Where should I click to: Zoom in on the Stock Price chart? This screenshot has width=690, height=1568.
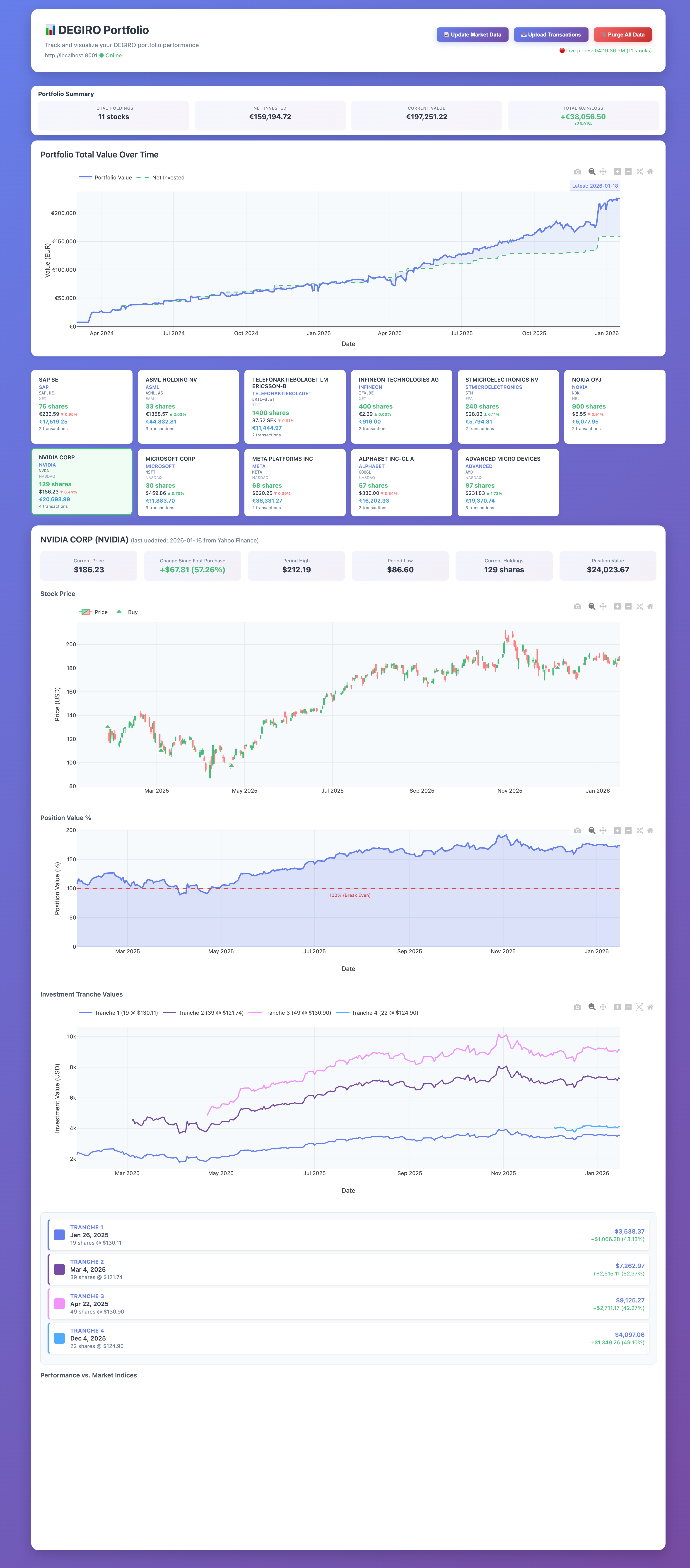(x=617, y=606)
